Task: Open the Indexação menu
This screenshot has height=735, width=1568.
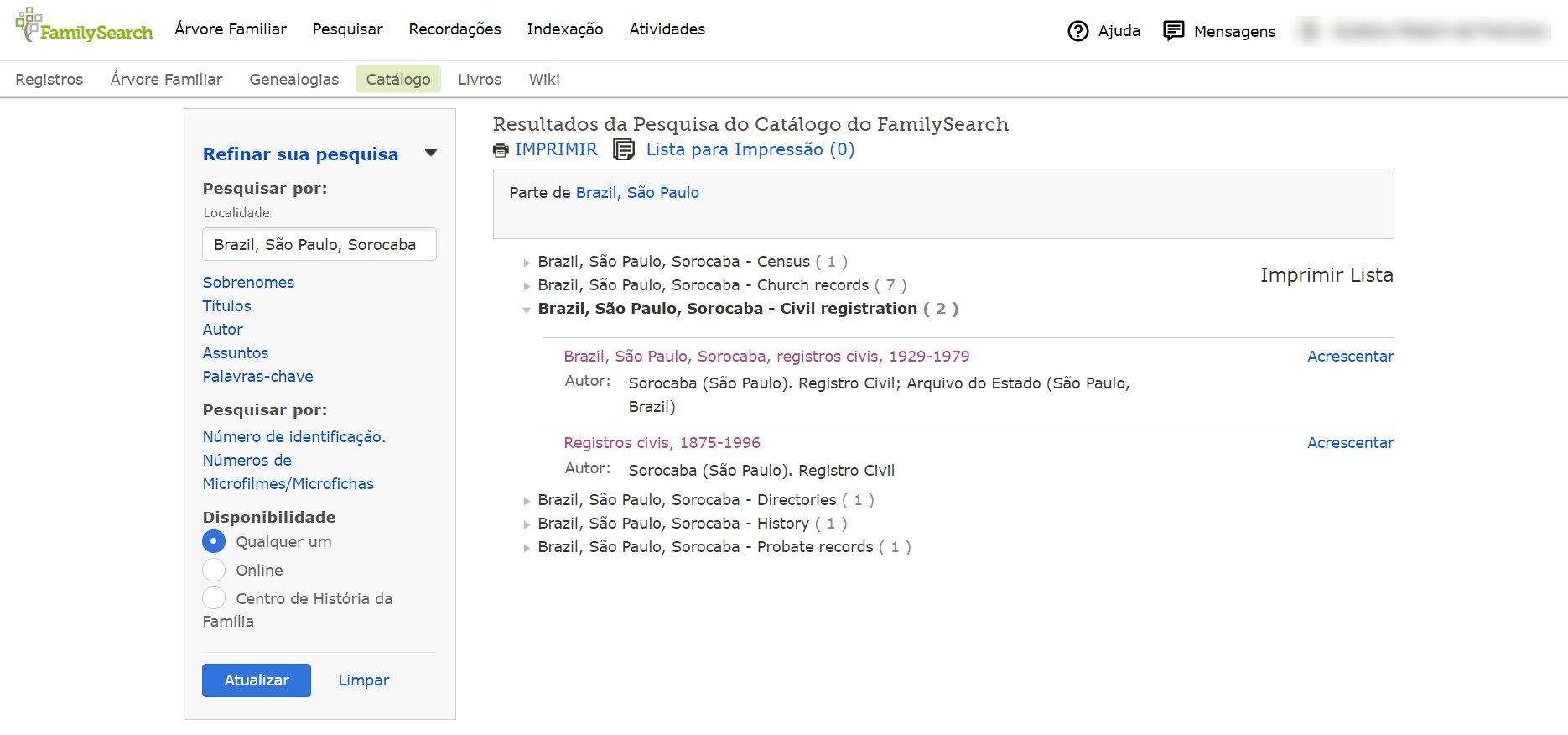Action: [x=565, y=29]
